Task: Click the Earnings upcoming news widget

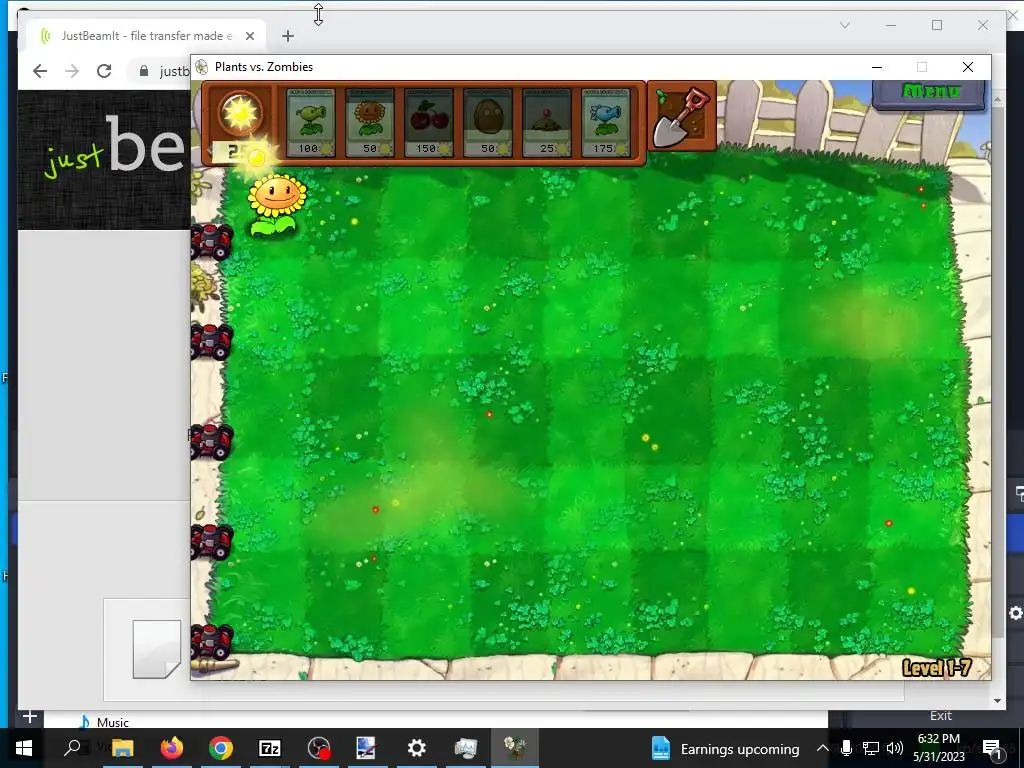Action: pyautogui.click(x=726, y=749)
